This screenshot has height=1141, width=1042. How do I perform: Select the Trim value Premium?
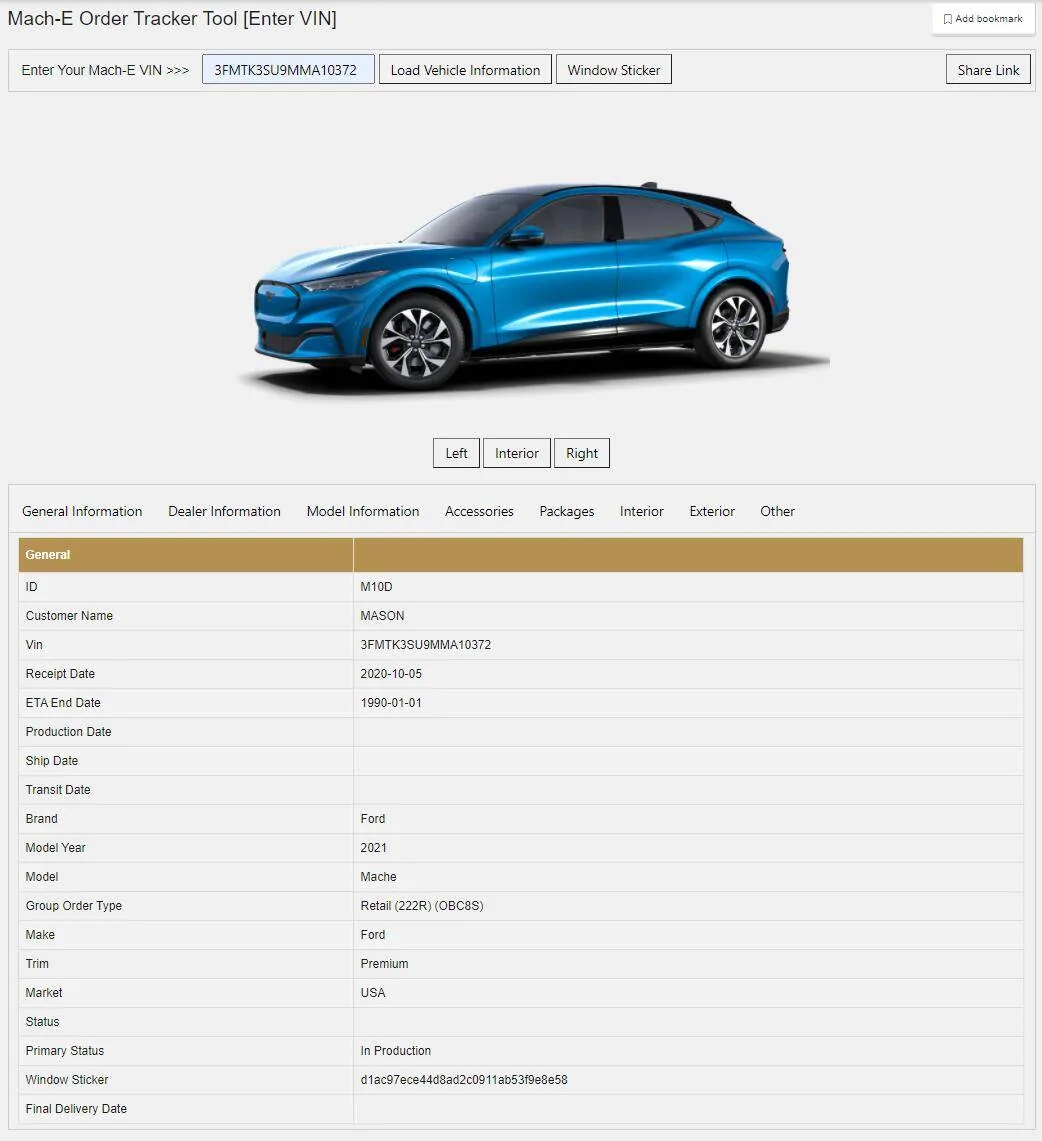pos(384,964)
